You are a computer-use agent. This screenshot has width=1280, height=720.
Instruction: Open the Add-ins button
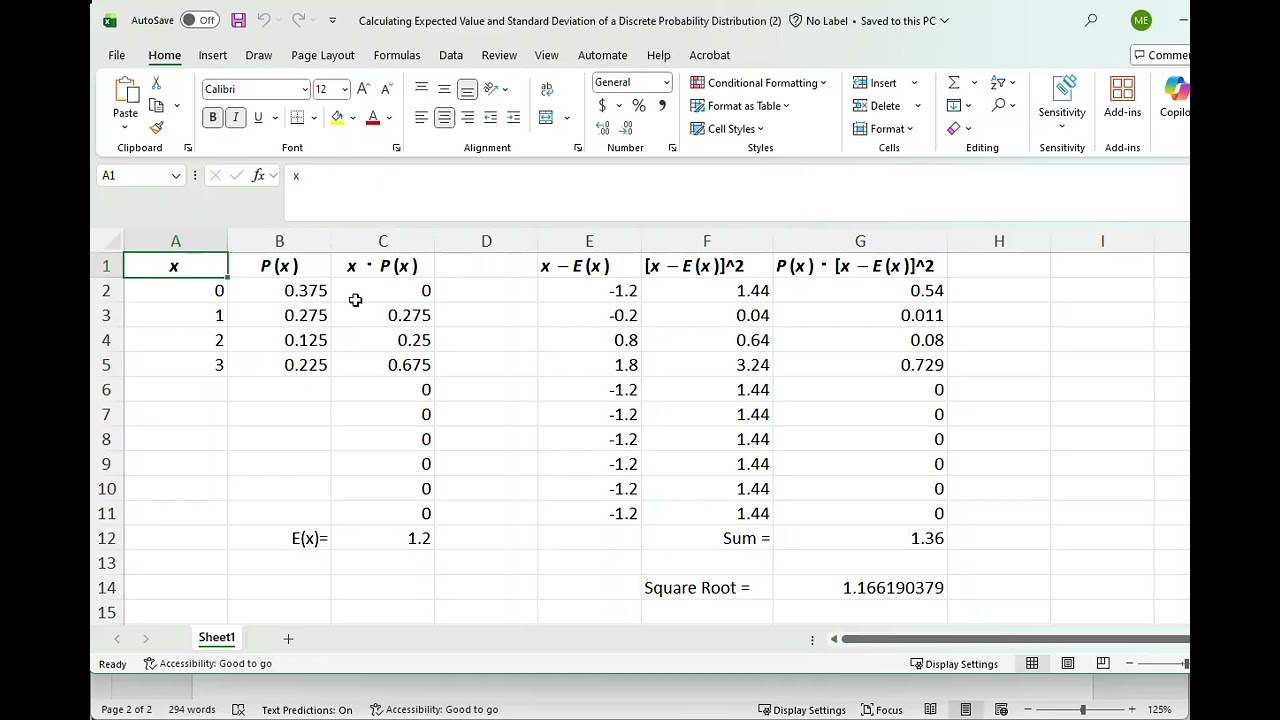coord(1122,97)
